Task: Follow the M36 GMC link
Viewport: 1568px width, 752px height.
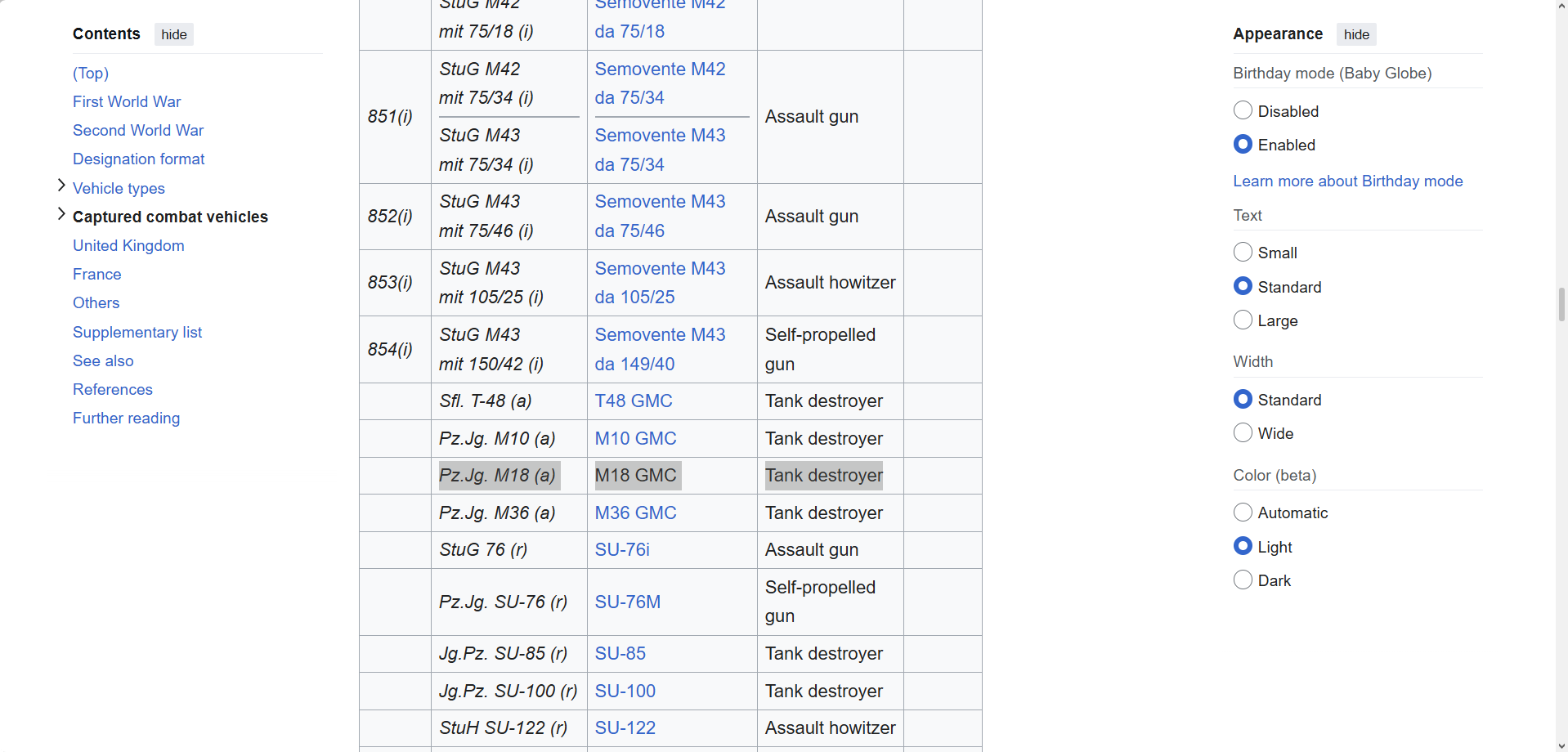Action: [x=635, y=513]
